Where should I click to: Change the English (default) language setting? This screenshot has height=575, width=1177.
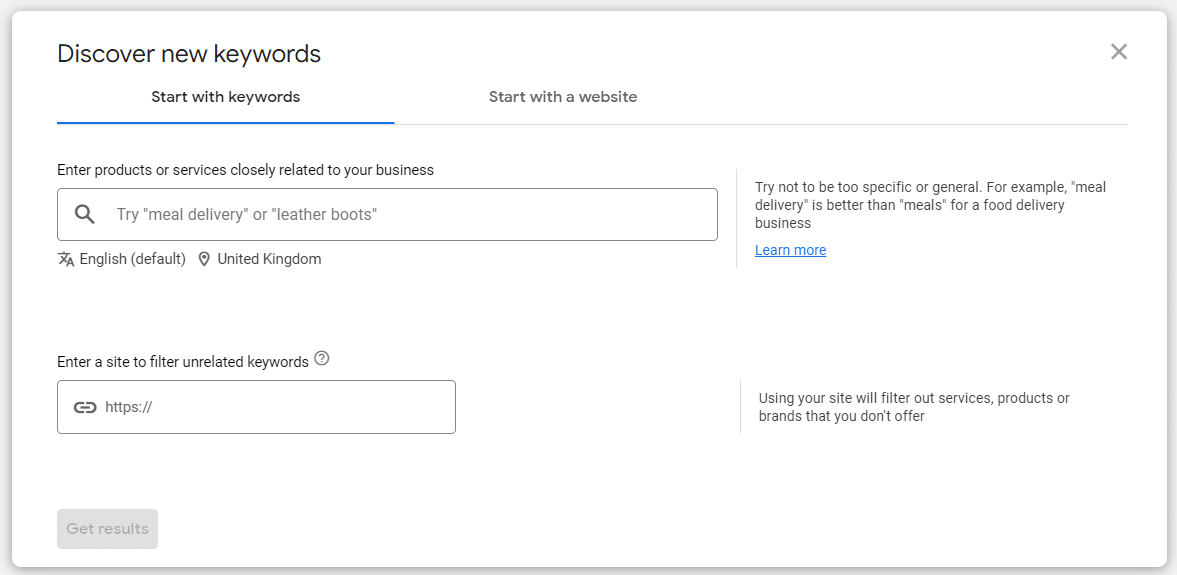pos(133,259)
